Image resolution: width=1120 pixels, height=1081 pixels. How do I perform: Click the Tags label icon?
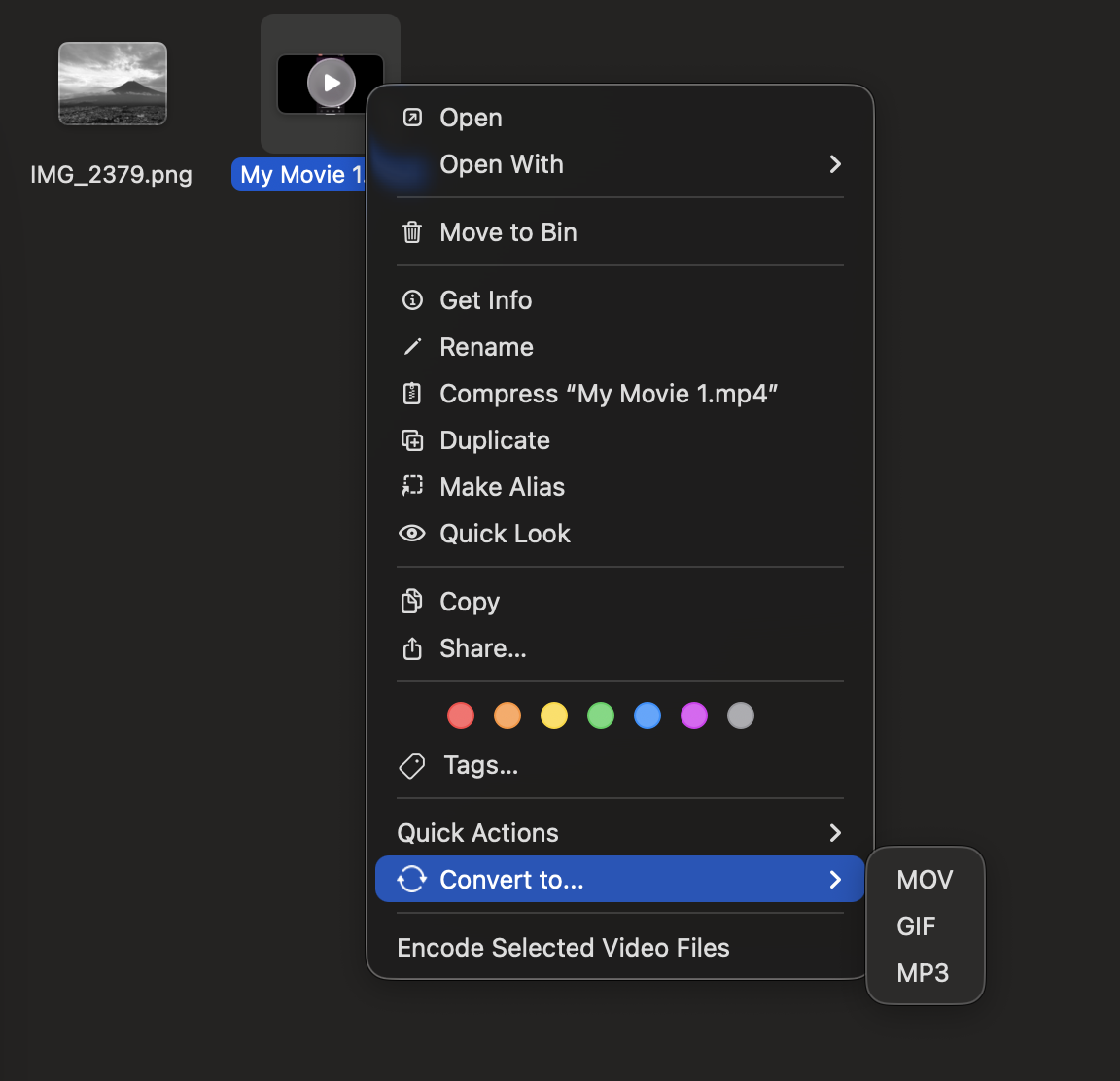[412, 765]
